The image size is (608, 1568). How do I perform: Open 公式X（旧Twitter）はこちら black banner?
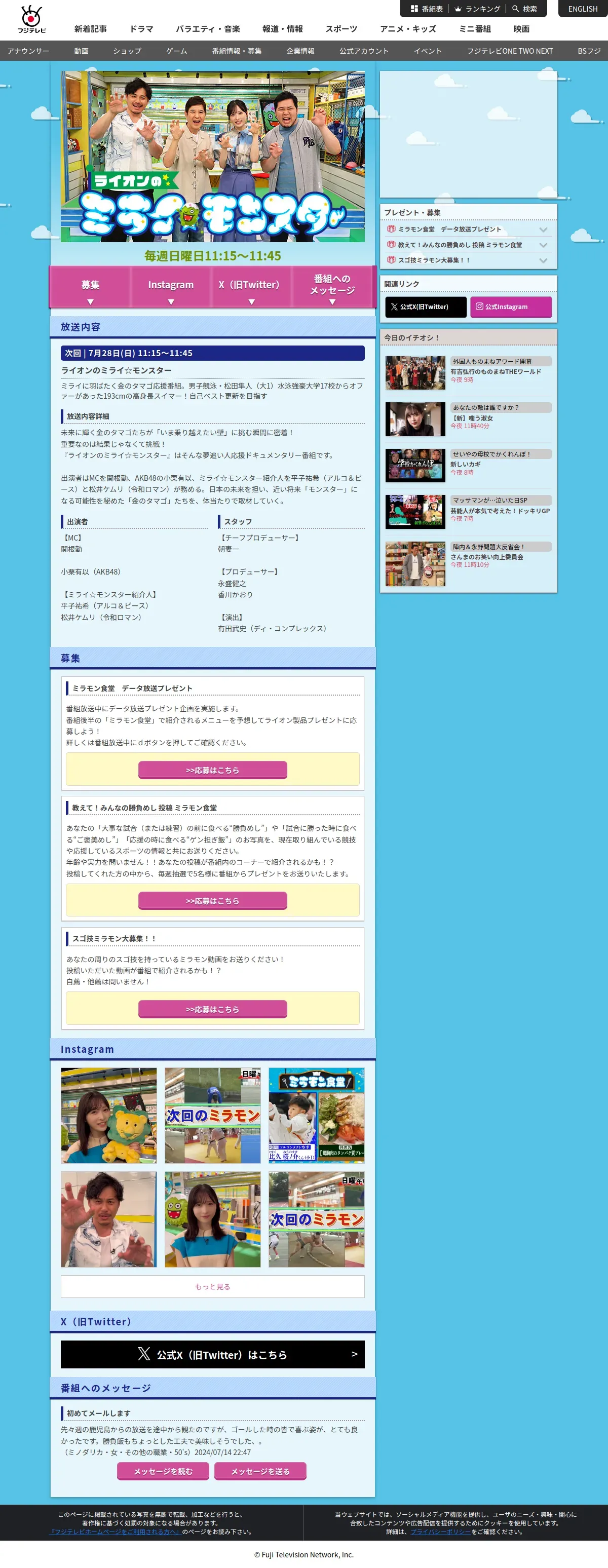point(212,1354)
